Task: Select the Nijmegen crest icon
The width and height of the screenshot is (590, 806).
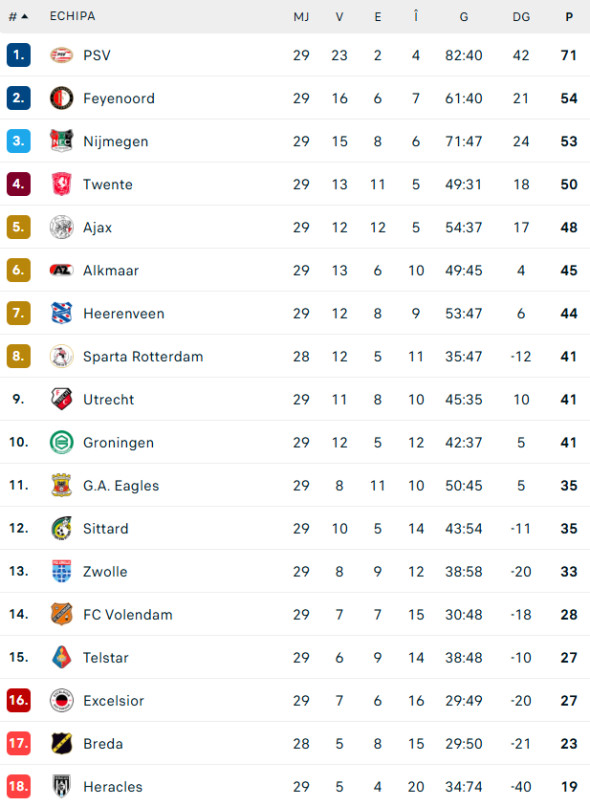Action: tap(60, 141)
